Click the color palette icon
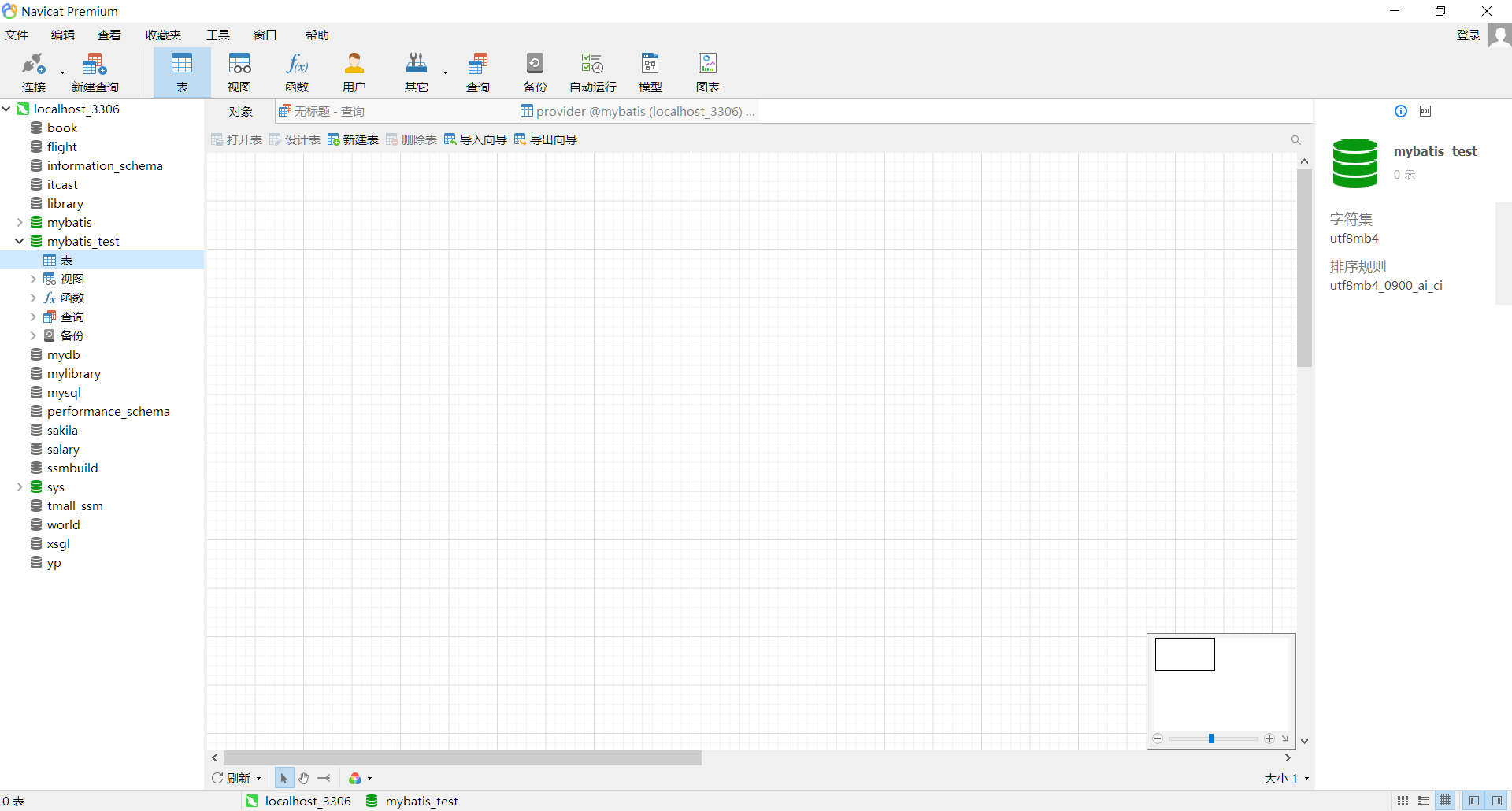The image size is (1512, 811). [x=355, y=778]
